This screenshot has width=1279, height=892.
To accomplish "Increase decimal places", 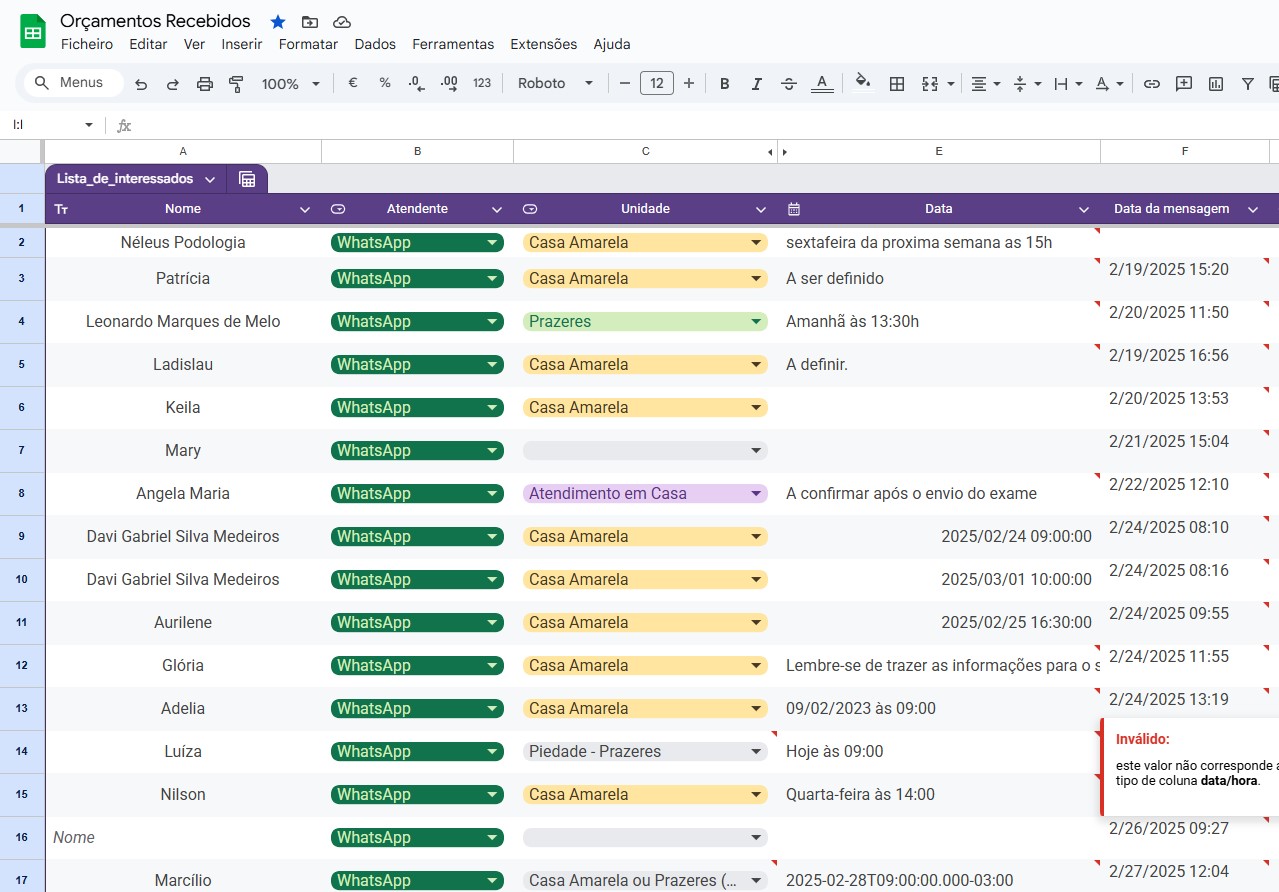I will pos(449,83).
